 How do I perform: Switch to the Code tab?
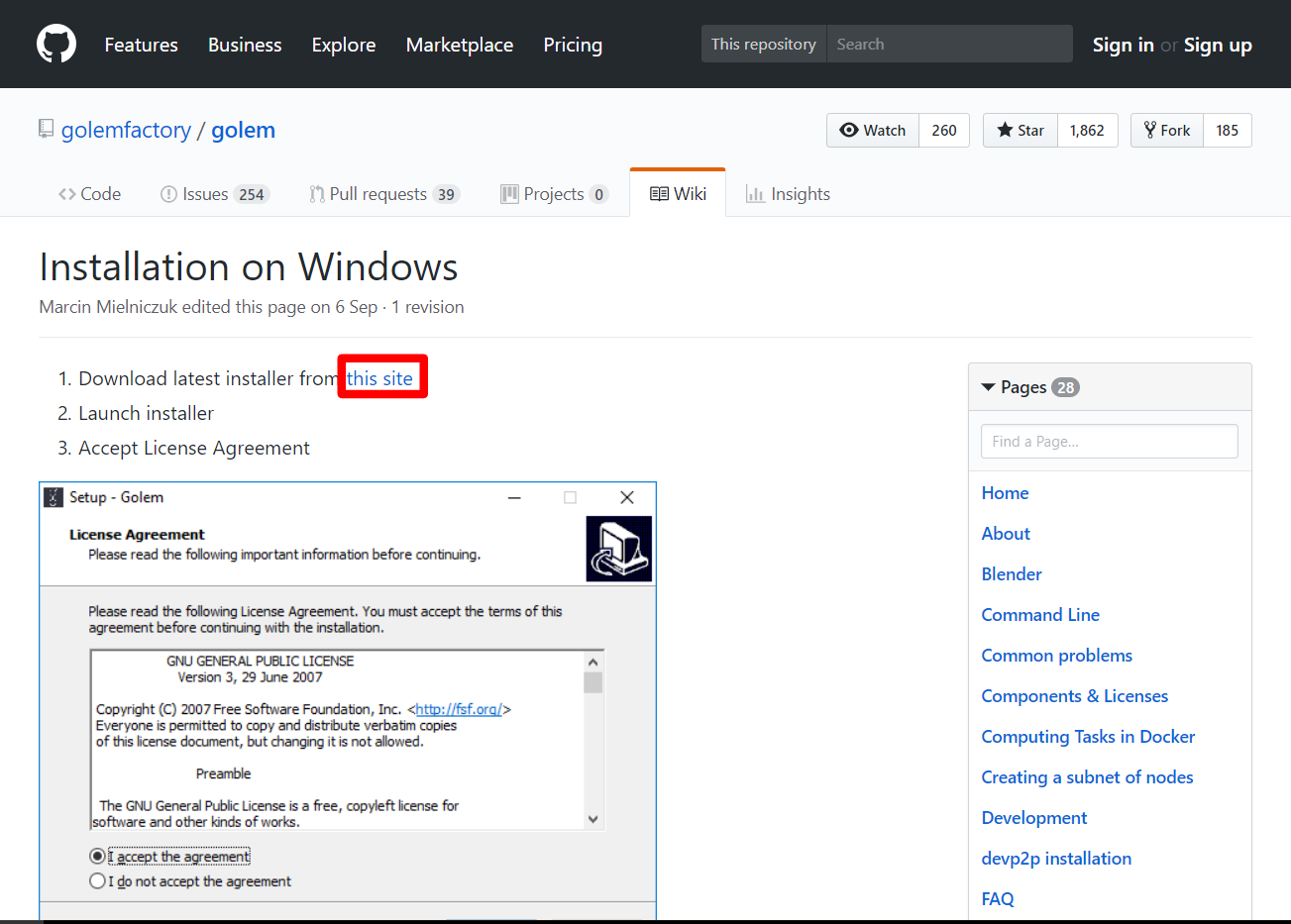tap(89, 194)
